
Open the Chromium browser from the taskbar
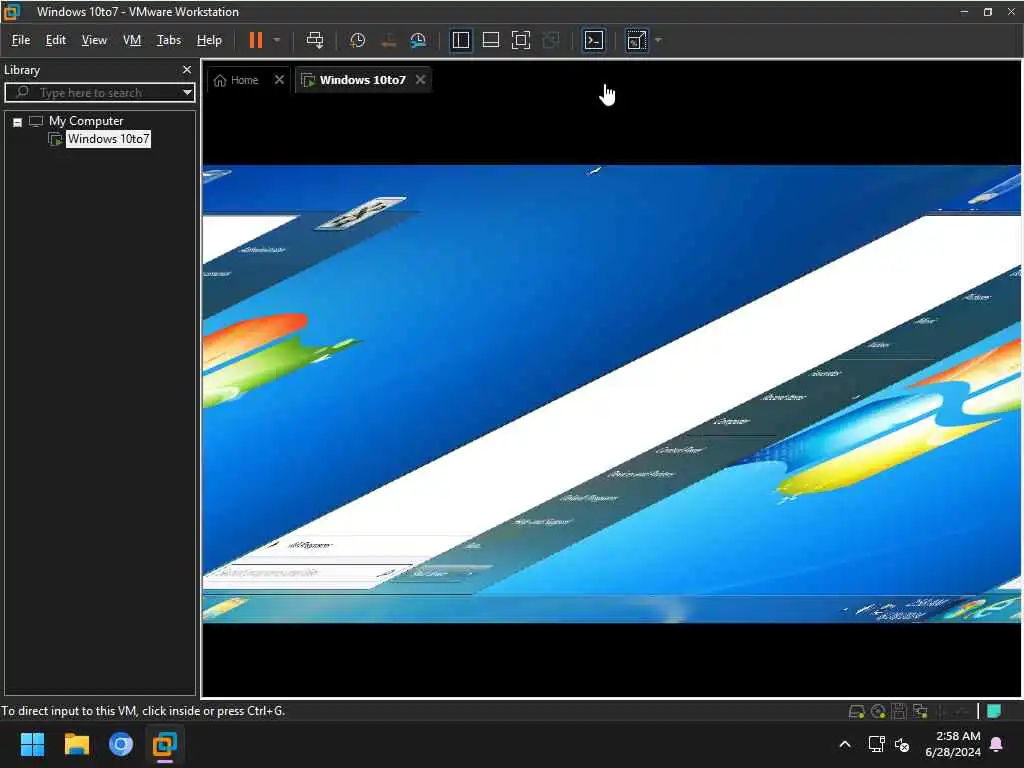(121, 744)
